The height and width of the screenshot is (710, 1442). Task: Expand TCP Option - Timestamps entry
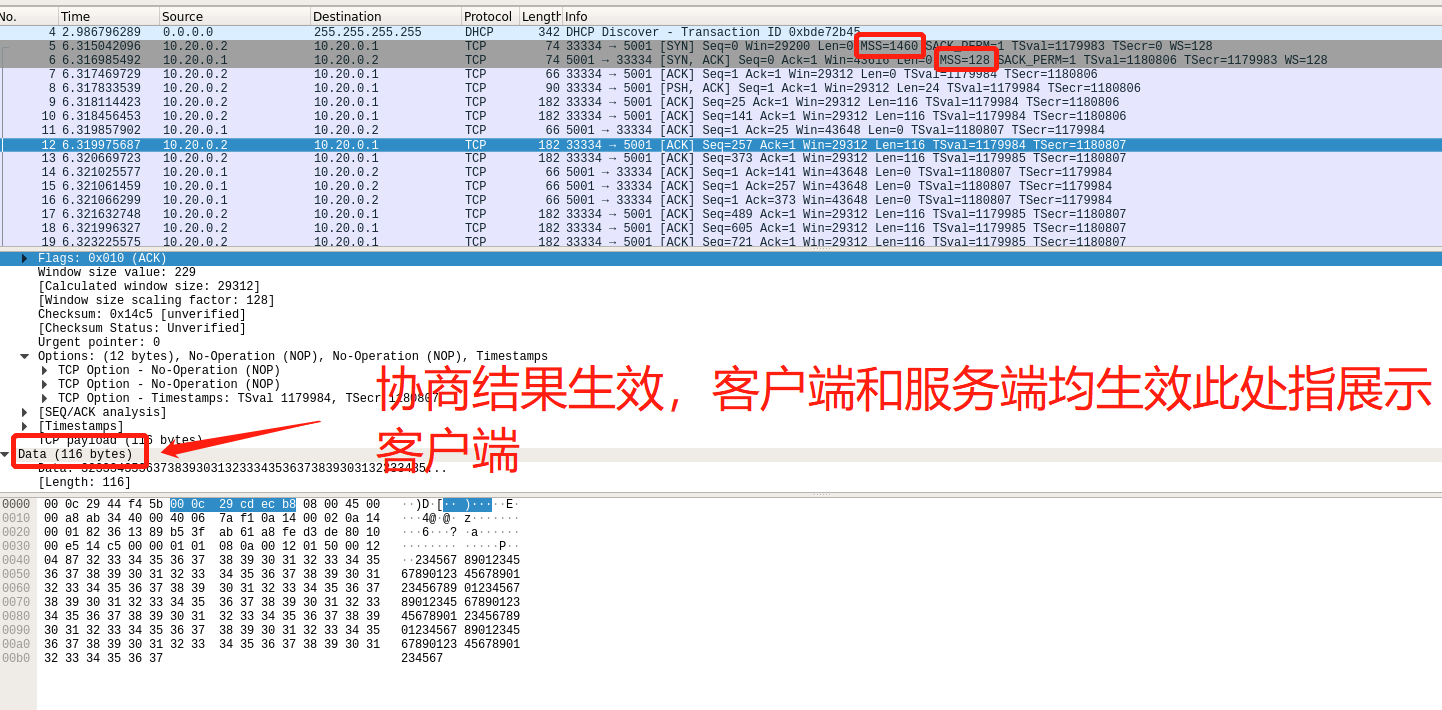tap(45, 398)
